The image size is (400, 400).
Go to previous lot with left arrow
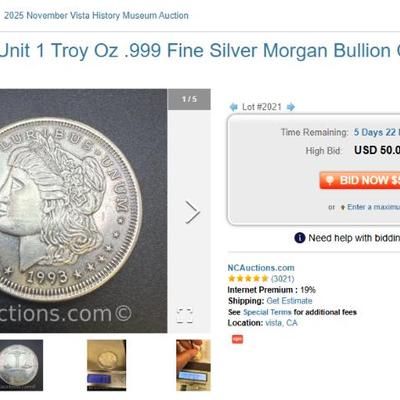(233, 107)
